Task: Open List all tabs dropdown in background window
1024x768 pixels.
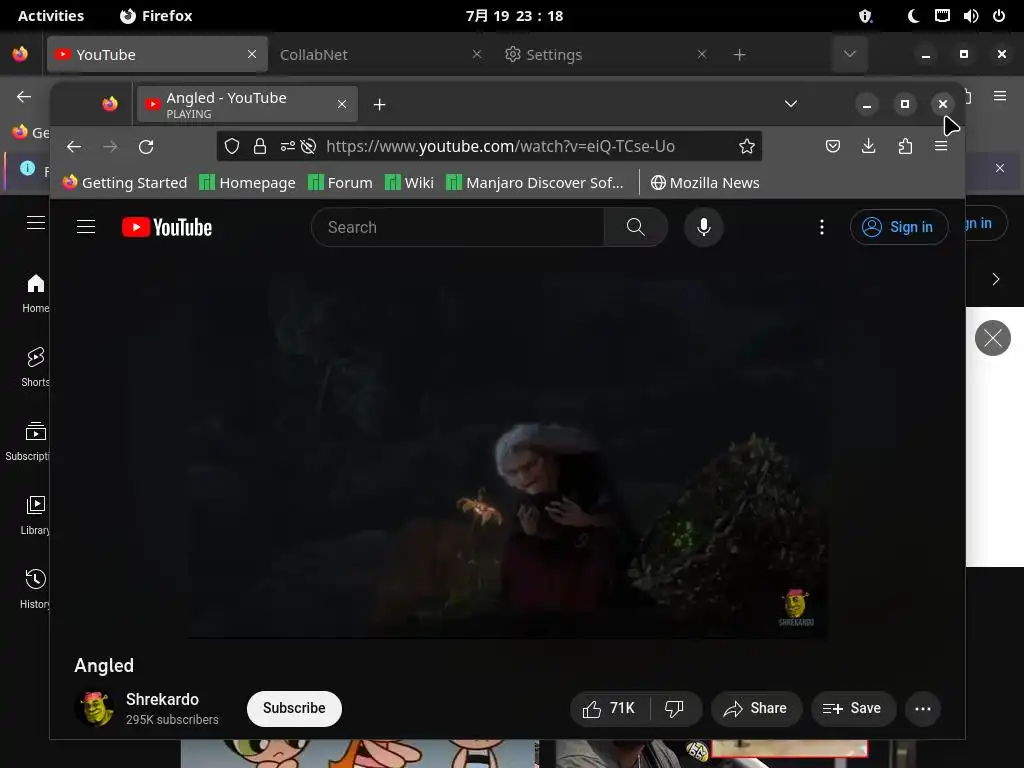Action: [850, 54]
